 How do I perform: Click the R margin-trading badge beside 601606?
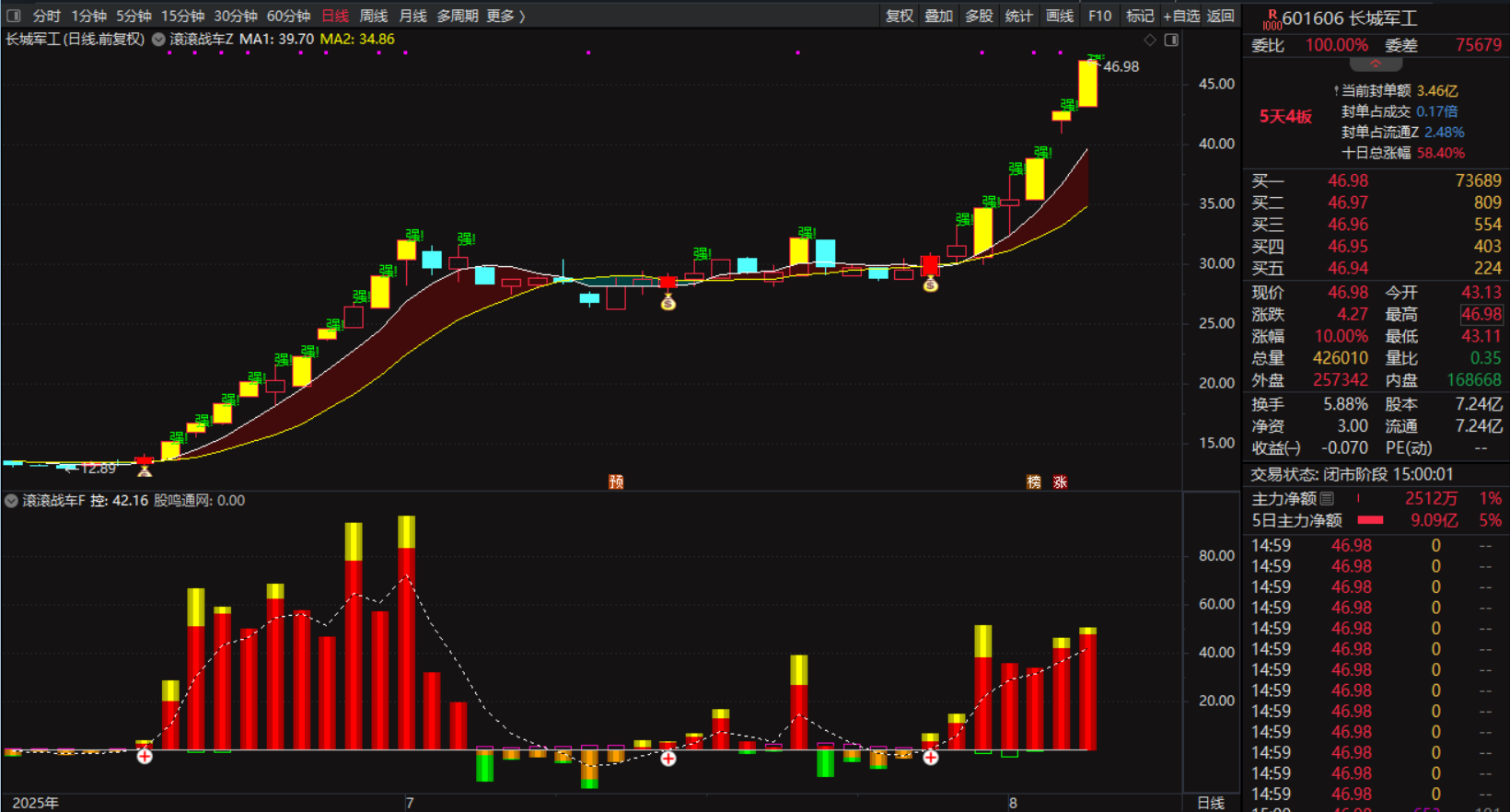[1272, 18]
